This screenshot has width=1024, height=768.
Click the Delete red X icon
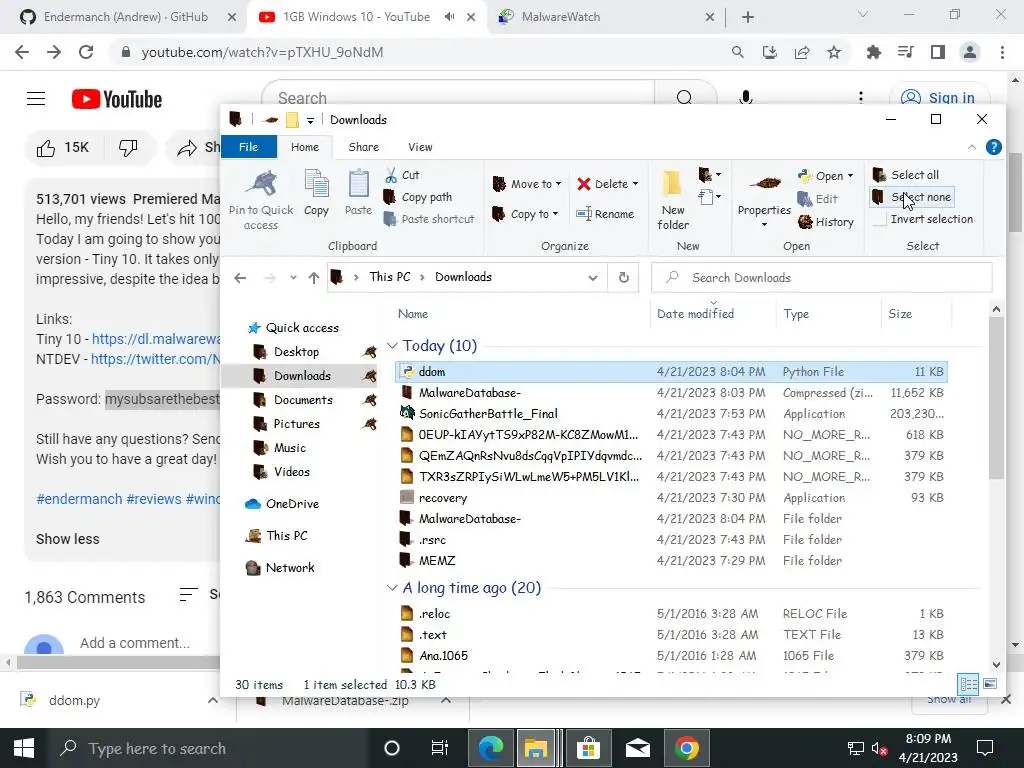[584, 184]
